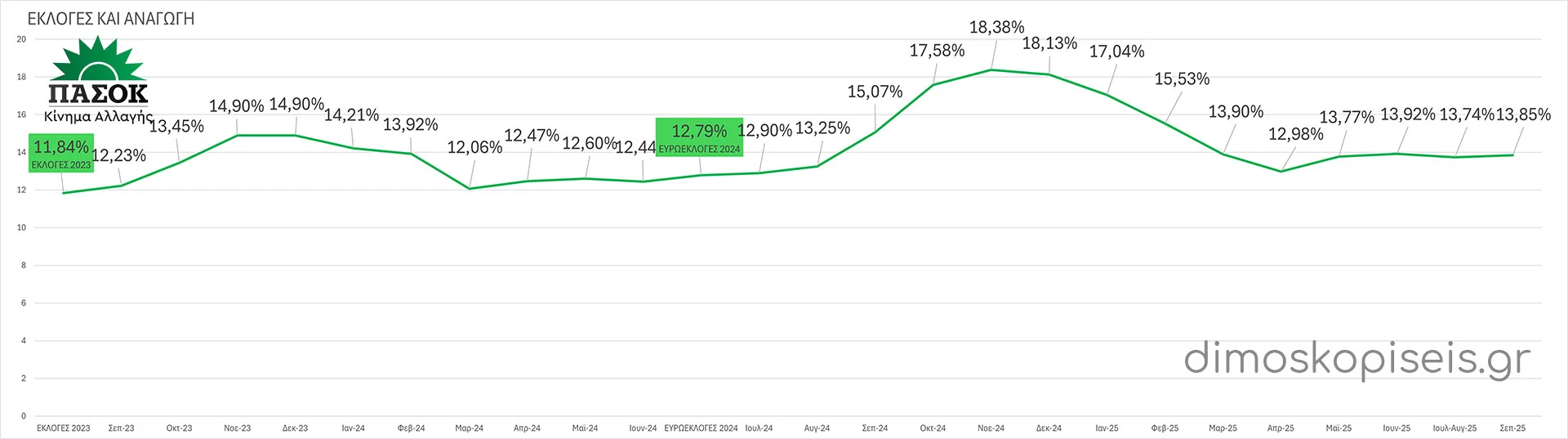
Task: Select the Σεπ-25 x-axis label
Action: pyautogui.click(x=1512, y=428)
